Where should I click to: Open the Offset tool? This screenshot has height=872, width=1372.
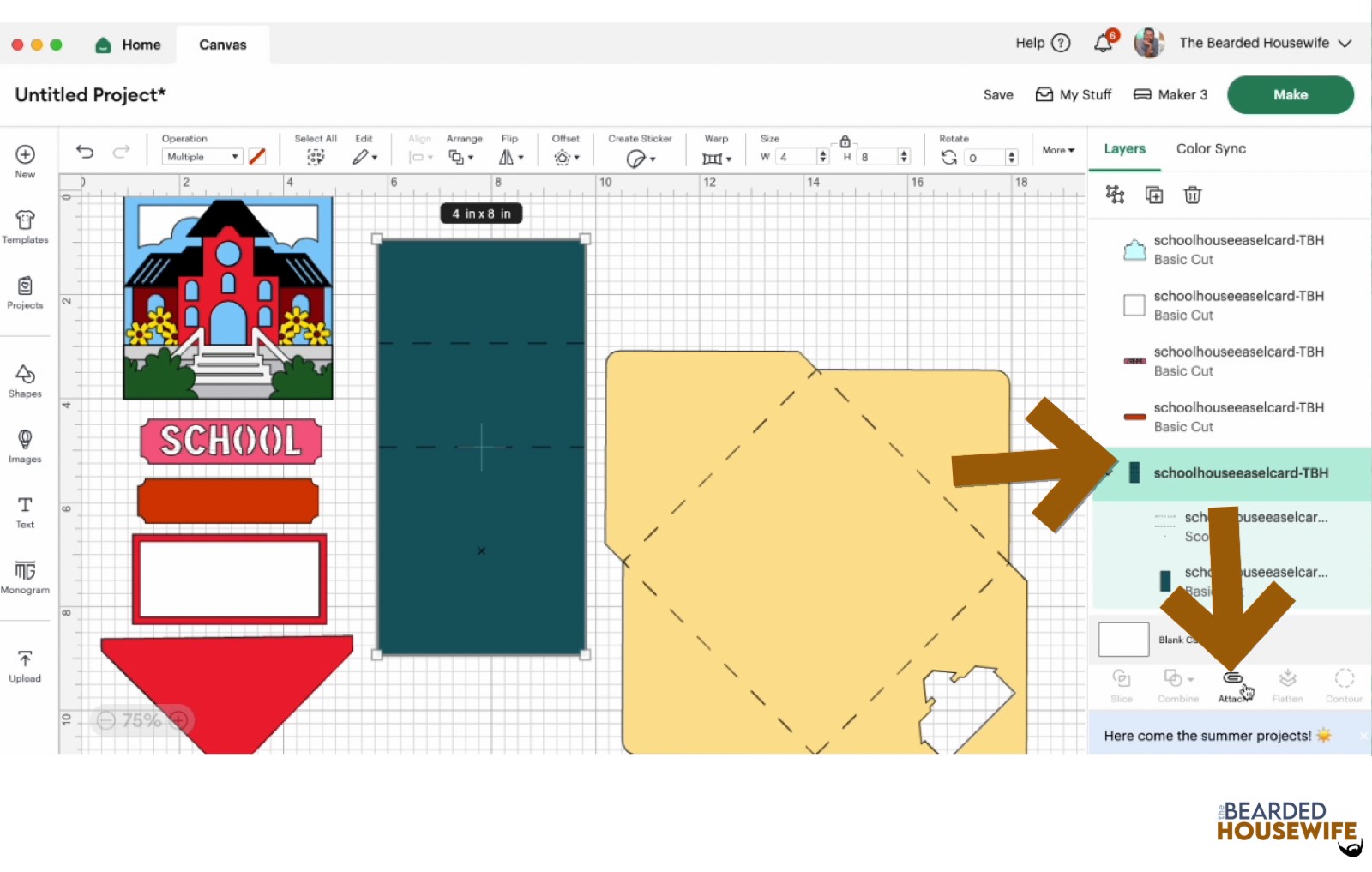pyautogui.click(x=566, y=158)
